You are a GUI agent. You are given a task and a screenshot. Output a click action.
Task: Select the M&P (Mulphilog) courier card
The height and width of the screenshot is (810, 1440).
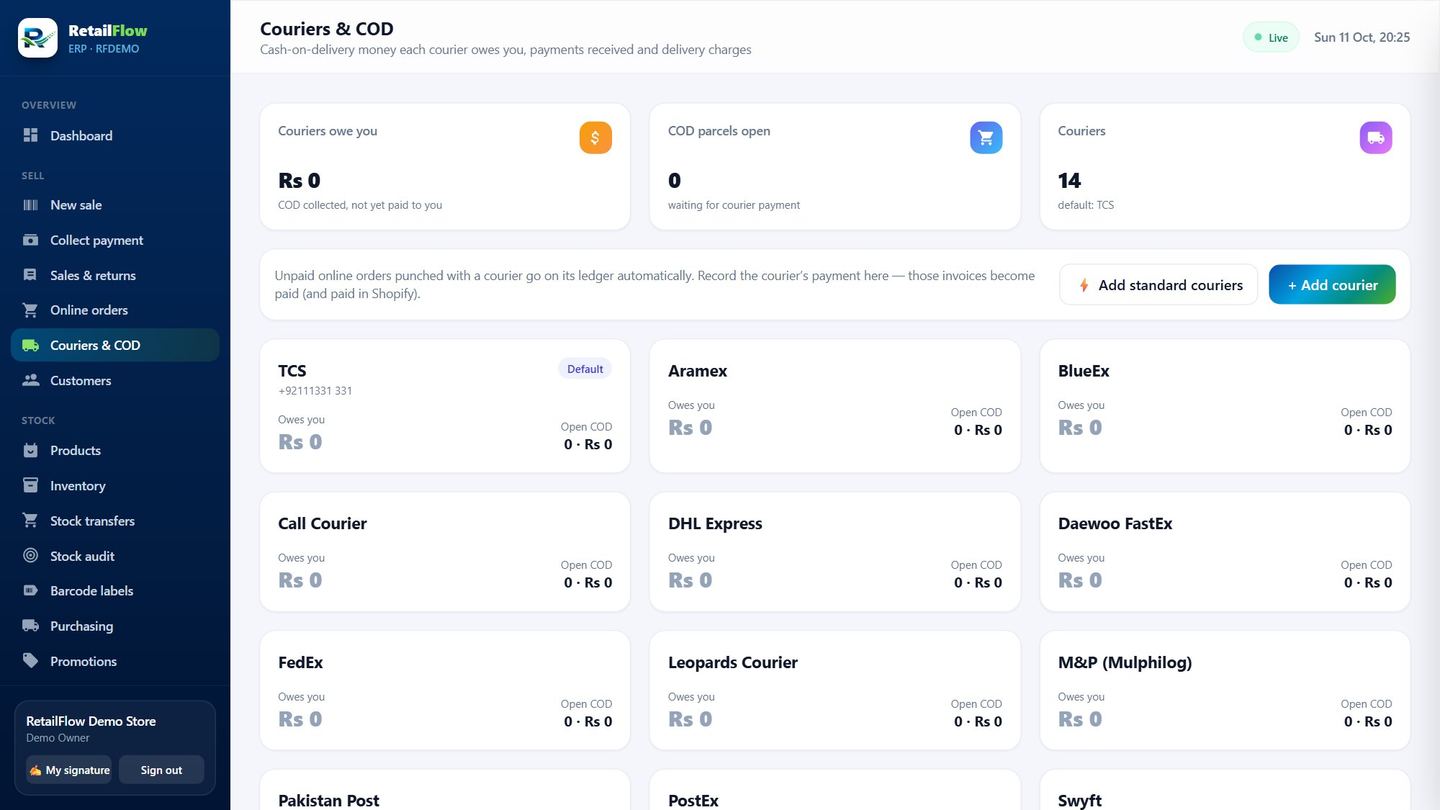coord(1225,690)
